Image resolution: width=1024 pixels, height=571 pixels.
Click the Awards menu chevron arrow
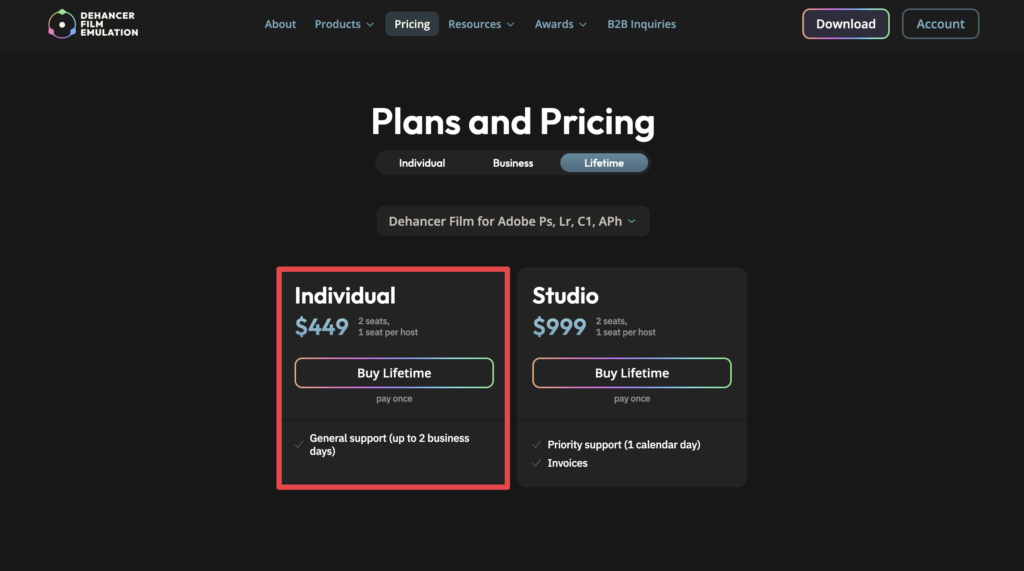click(583, 25)
